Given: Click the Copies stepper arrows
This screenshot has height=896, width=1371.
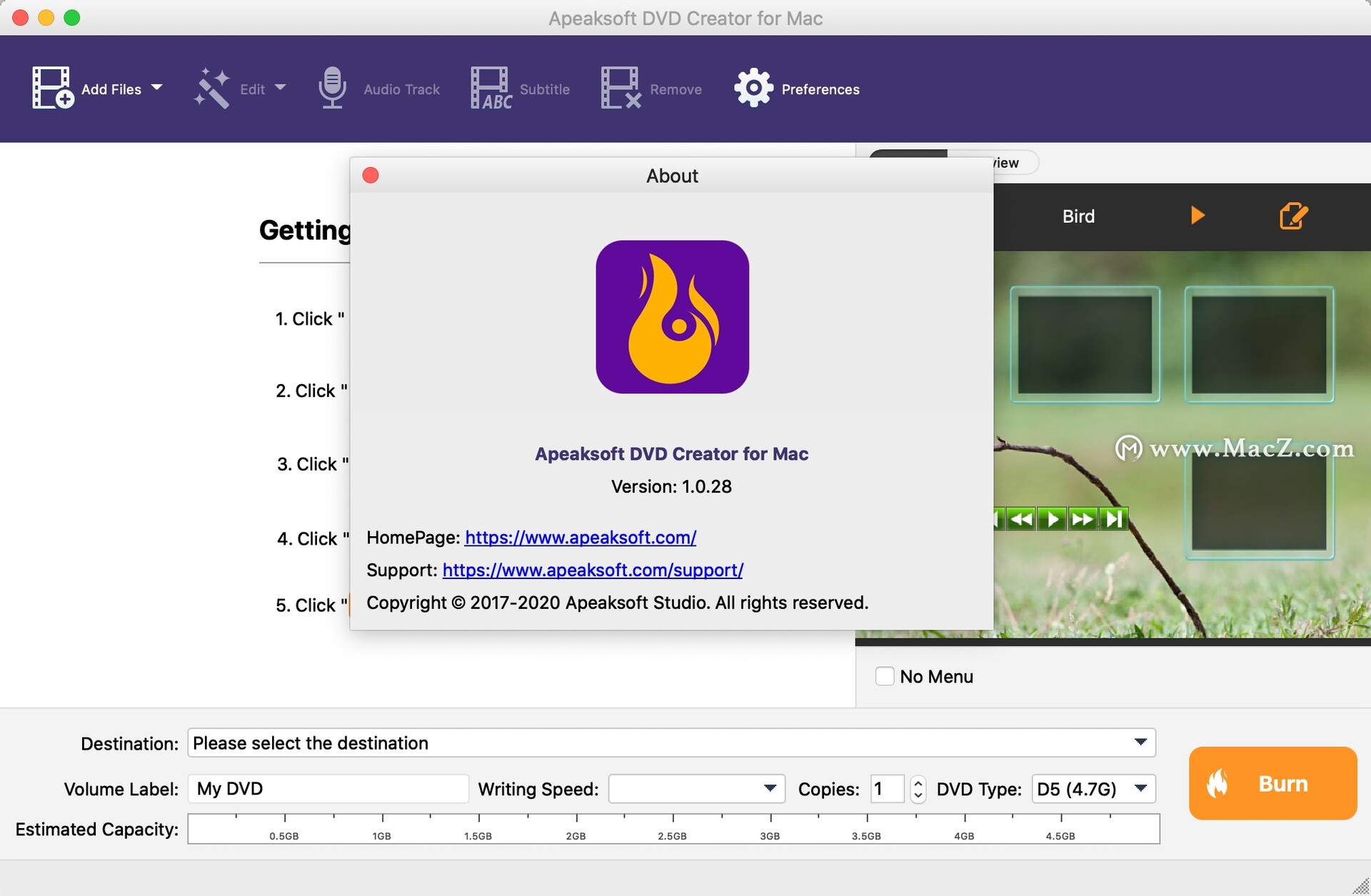Looking at the screenshot, I should pos(918,789).
